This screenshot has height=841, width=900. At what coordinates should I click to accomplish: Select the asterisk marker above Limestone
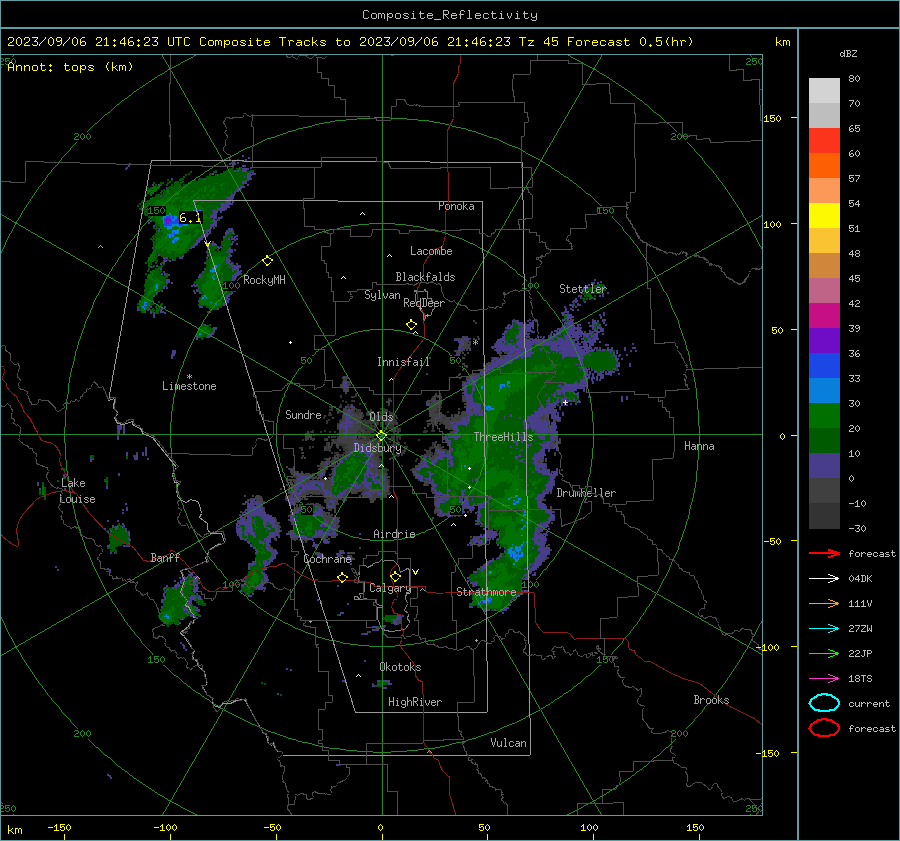click(x=189, y=377)
